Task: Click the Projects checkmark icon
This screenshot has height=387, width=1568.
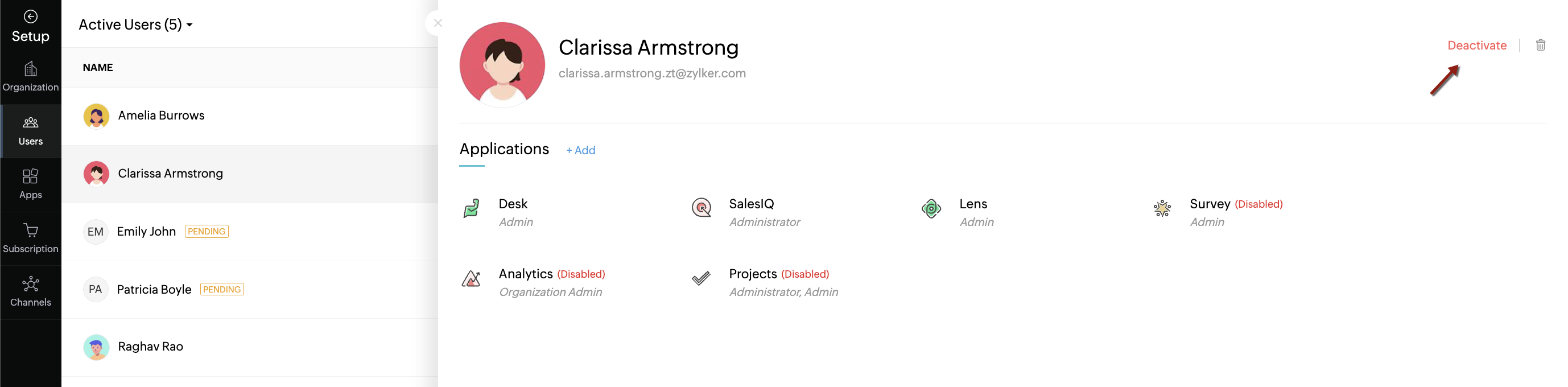Action: [701, 279]
